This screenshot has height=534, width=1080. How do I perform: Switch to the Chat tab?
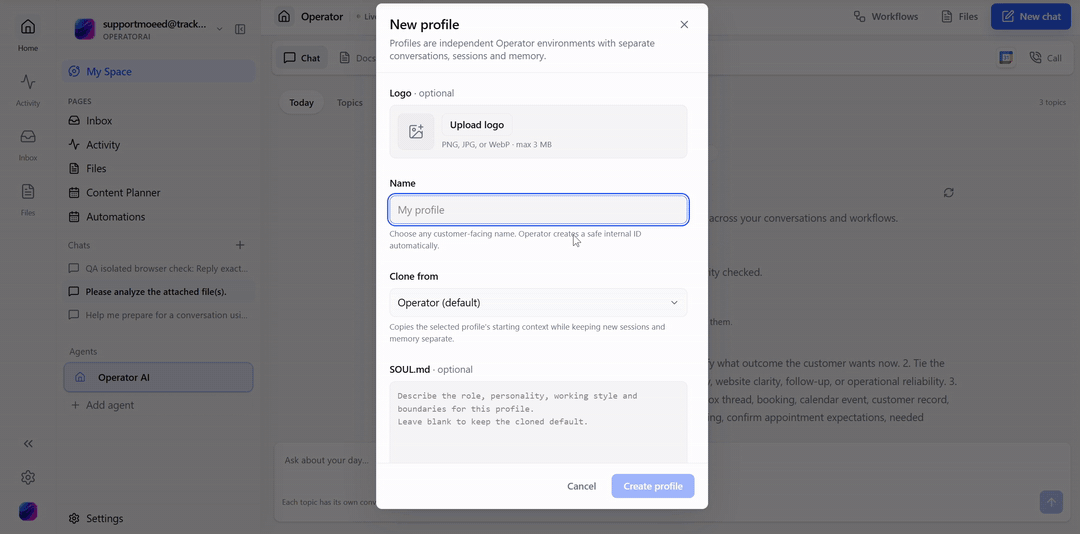(302, 58)
